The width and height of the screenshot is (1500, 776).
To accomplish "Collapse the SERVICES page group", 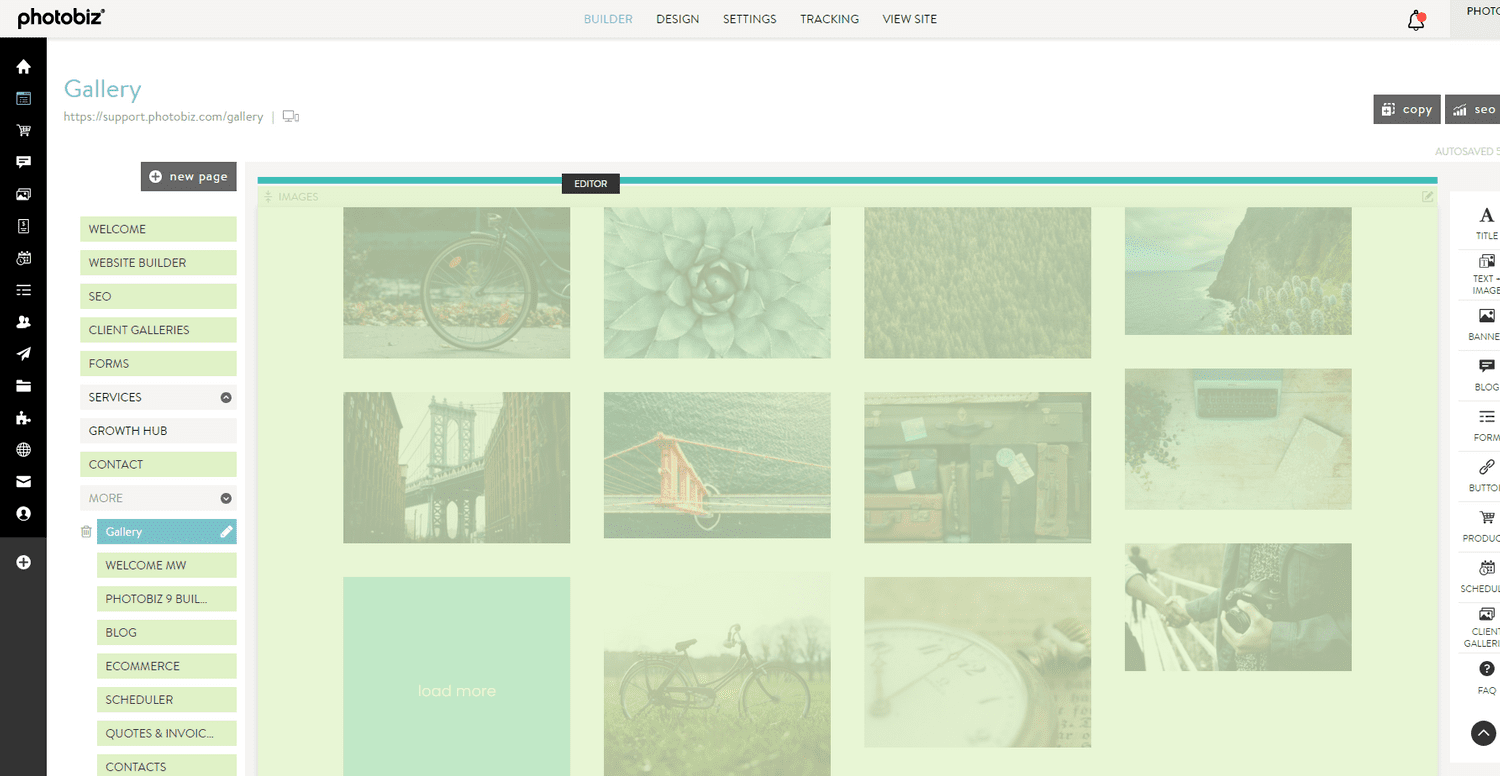I will (225, 397).
